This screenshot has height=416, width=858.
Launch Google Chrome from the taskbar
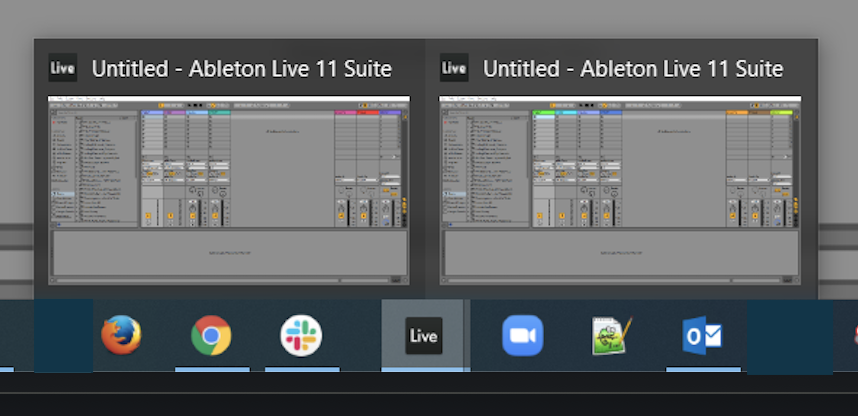pos(211,335)
